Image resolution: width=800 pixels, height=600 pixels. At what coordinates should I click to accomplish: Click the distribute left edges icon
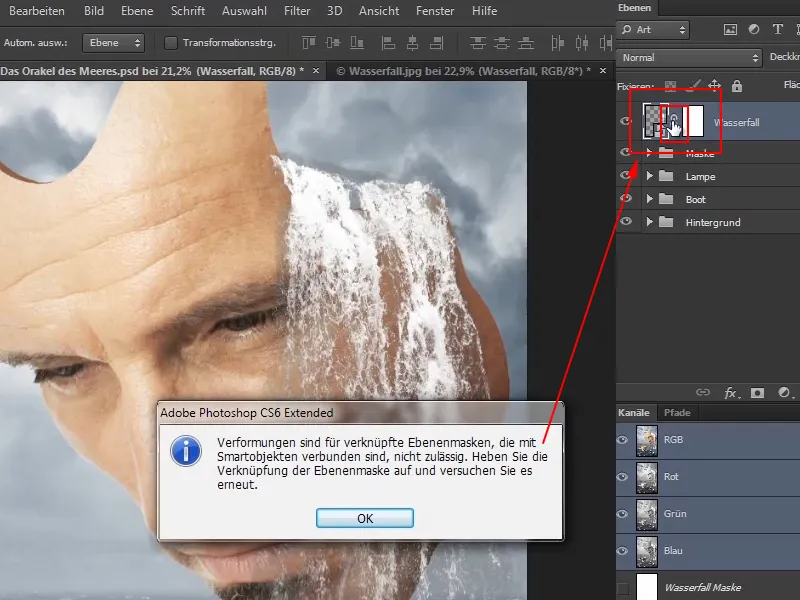(557, 43)
